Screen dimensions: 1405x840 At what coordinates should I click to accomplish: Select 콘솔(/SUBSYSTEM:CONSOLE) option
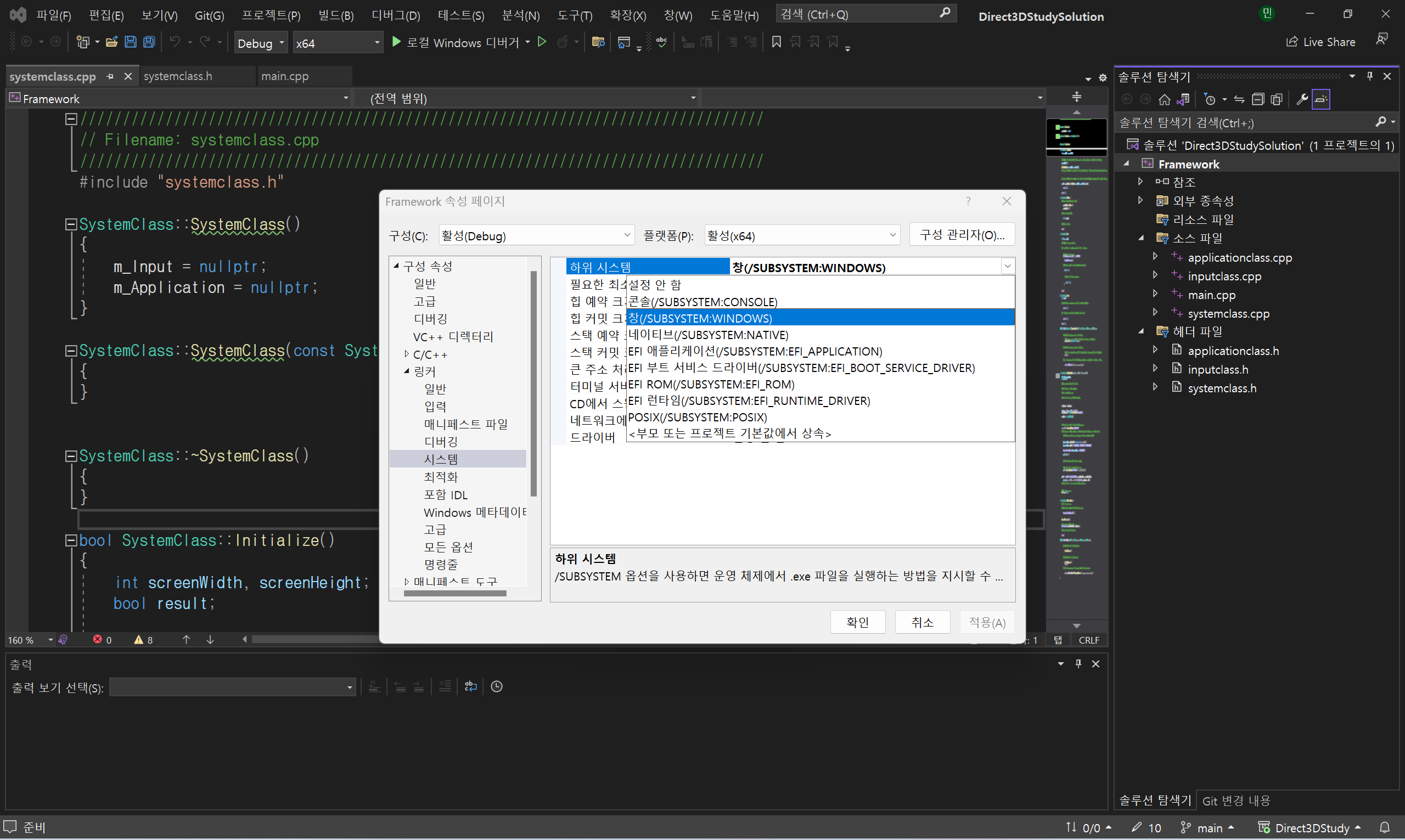pos(702,302)
